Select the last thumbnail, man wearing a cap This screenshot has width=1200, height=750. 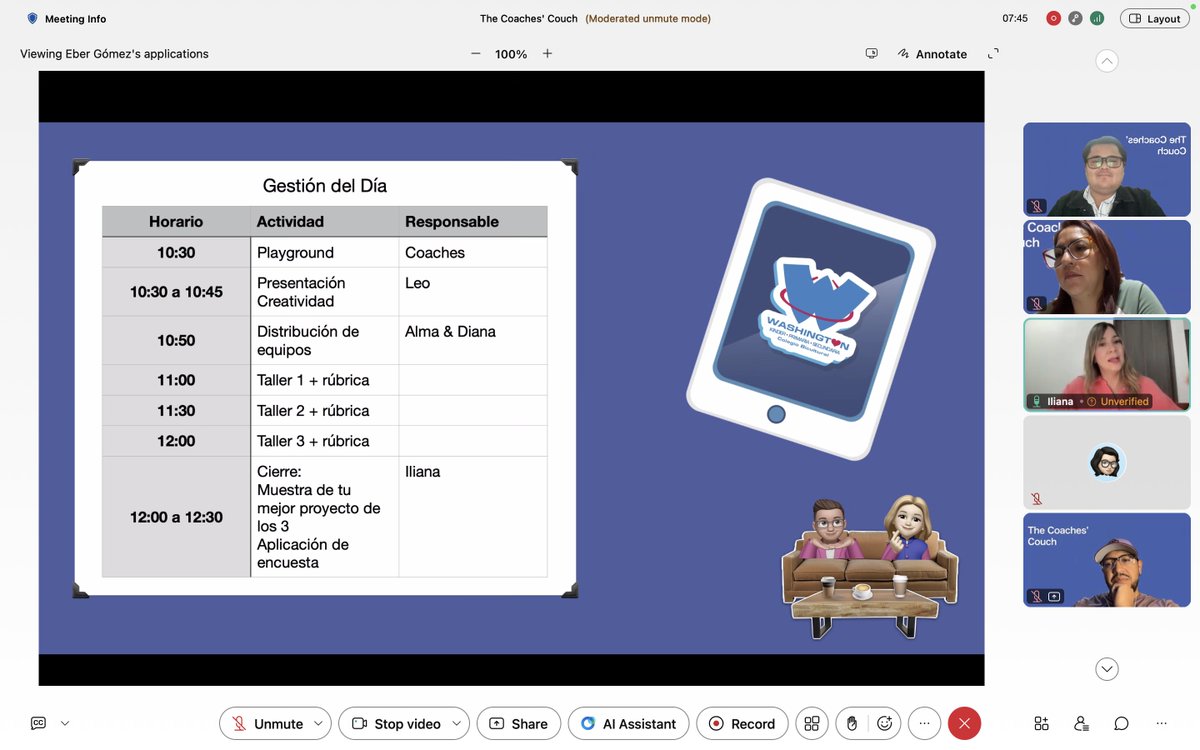coord(1107,560)
